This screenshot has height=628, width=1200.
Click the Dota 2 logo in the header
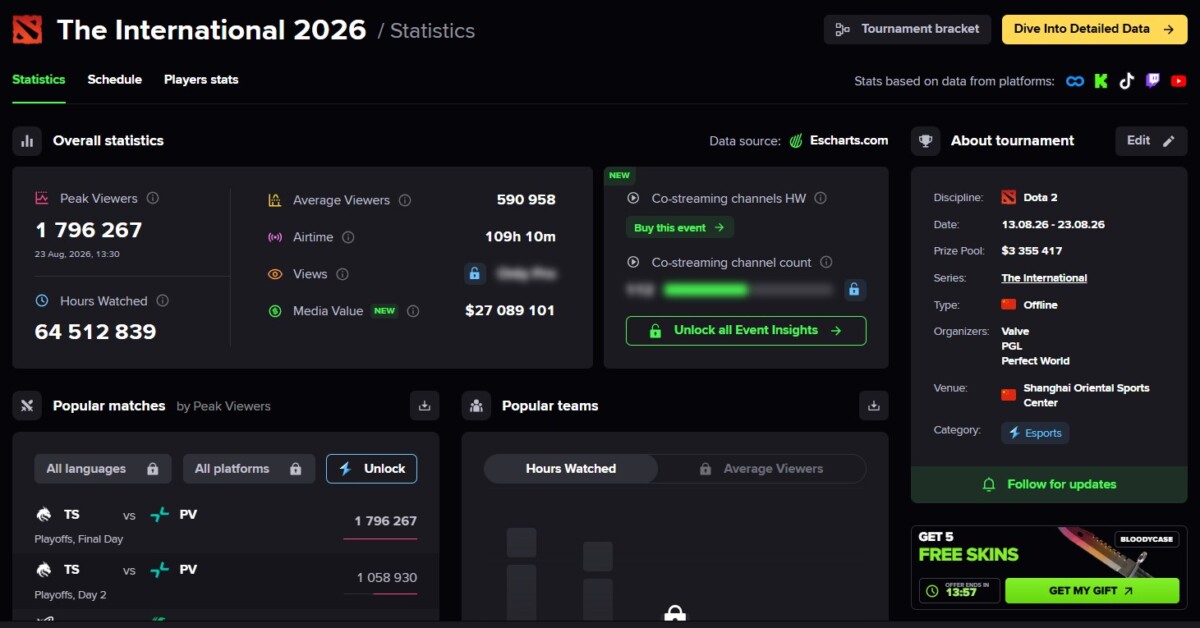(x=27, y=29)
